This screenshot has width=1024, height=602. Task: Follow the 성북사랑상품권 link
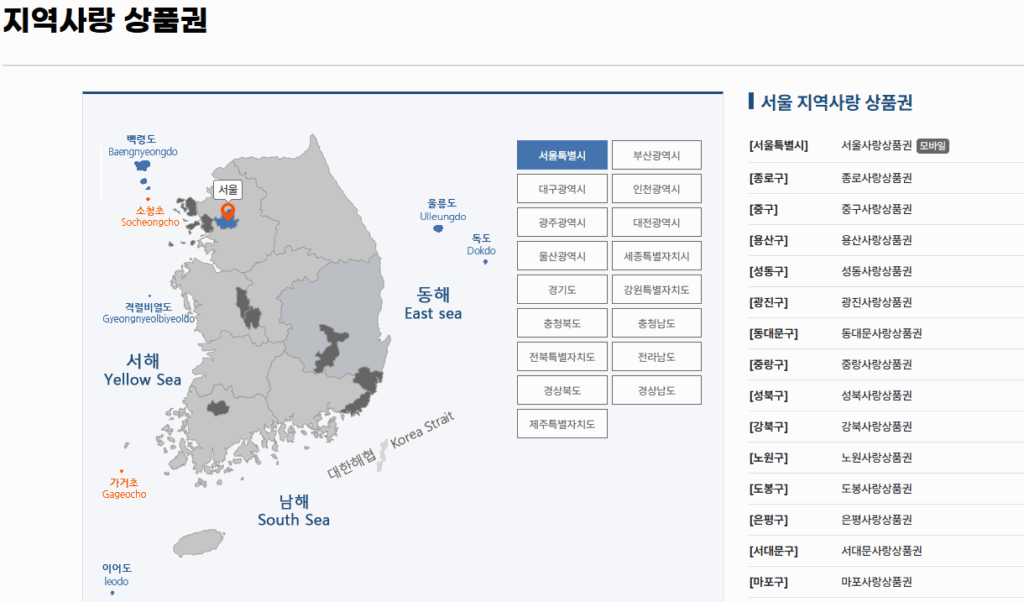(876, 396)
